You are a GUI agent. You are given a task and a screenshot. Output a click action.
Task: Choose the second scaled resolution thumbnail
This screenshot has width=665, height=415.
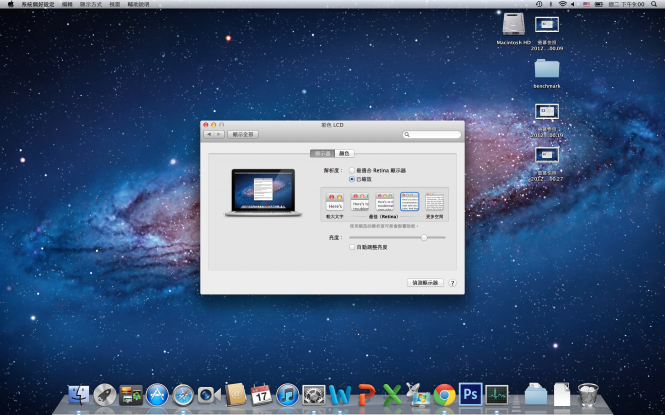point(360,202)
